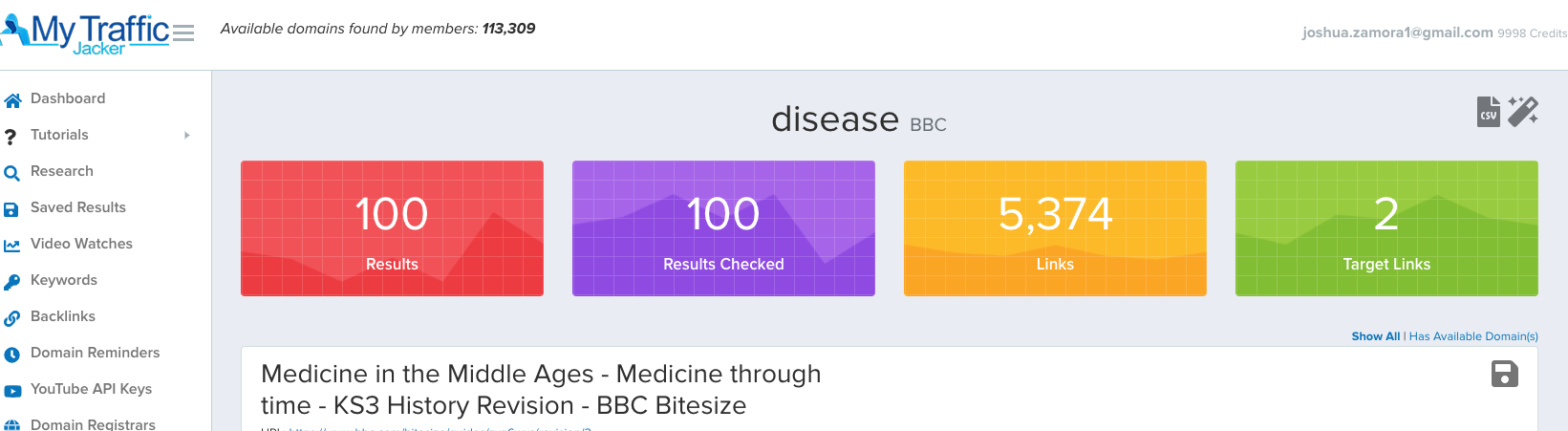Viewport: 1568px width, 431px height.
Task: Export results using the CSV icon
Action: point(1488,112)
